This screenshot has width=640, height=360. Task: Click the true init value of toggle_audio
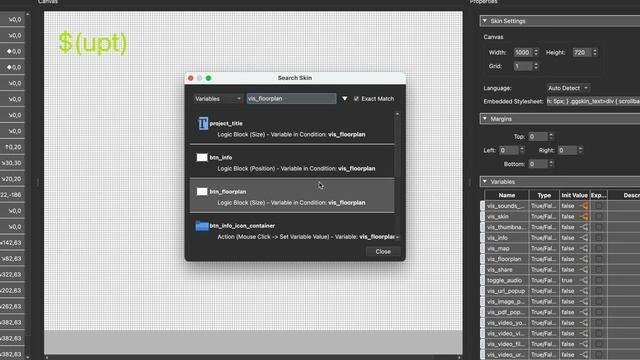(x=567, y=280)
